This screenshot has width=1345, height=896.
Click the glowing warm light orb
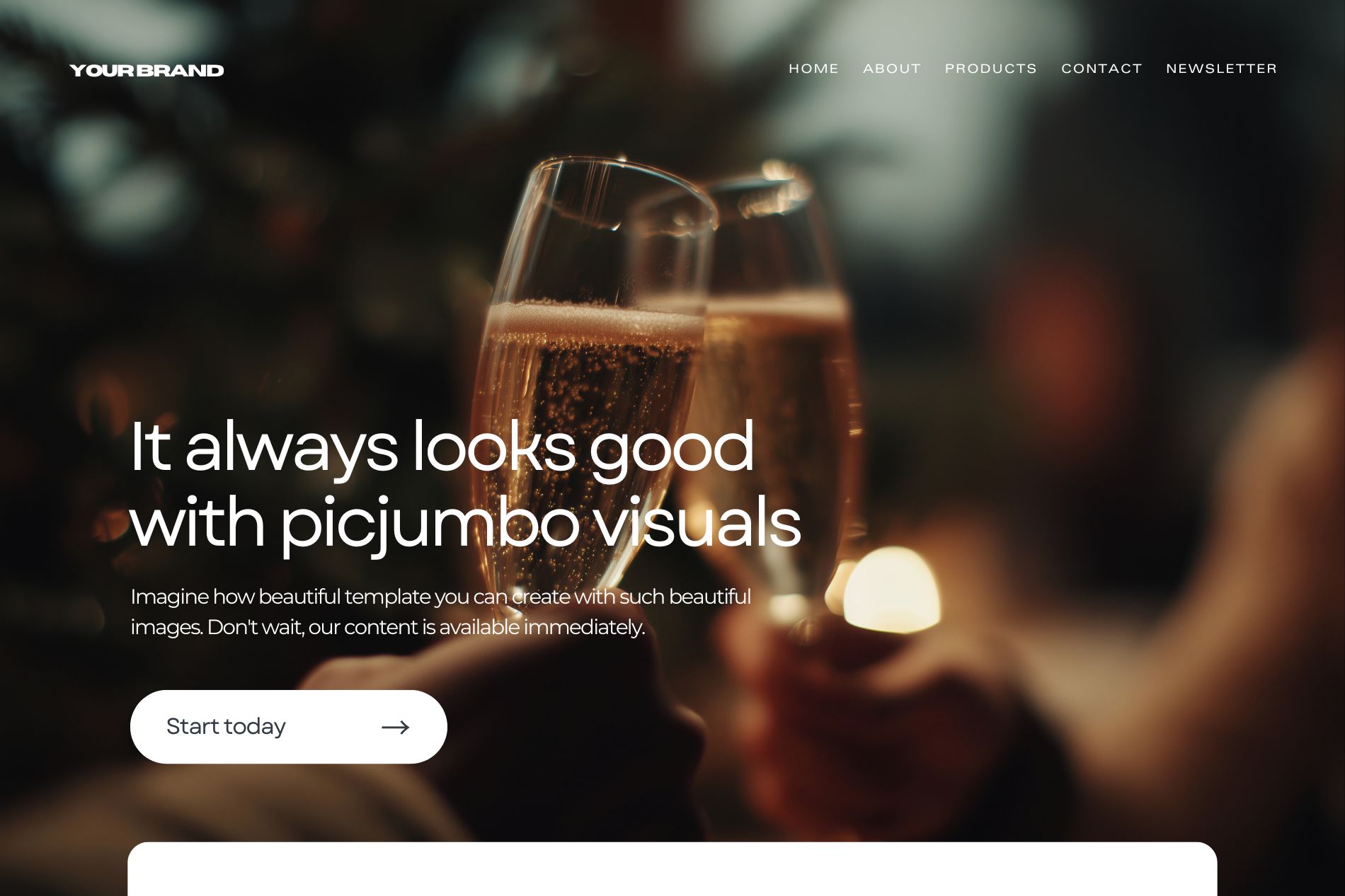coord(891,589)
